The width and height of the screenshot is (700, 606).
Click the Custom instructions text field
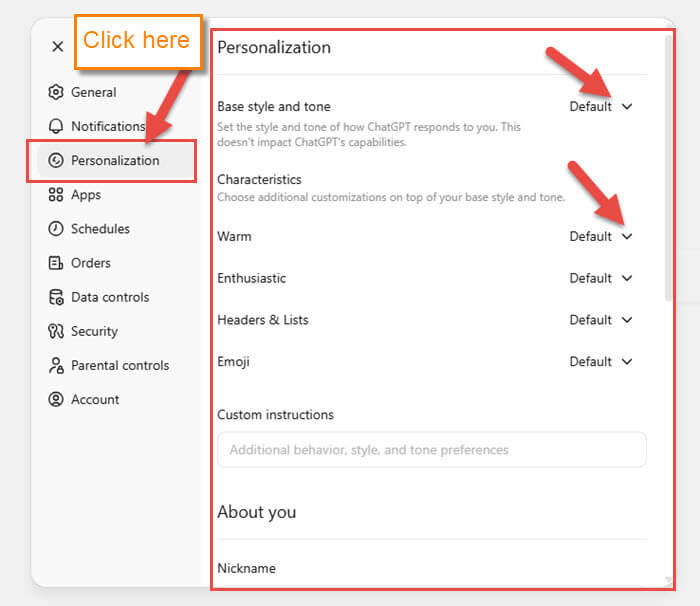[431, 450]
